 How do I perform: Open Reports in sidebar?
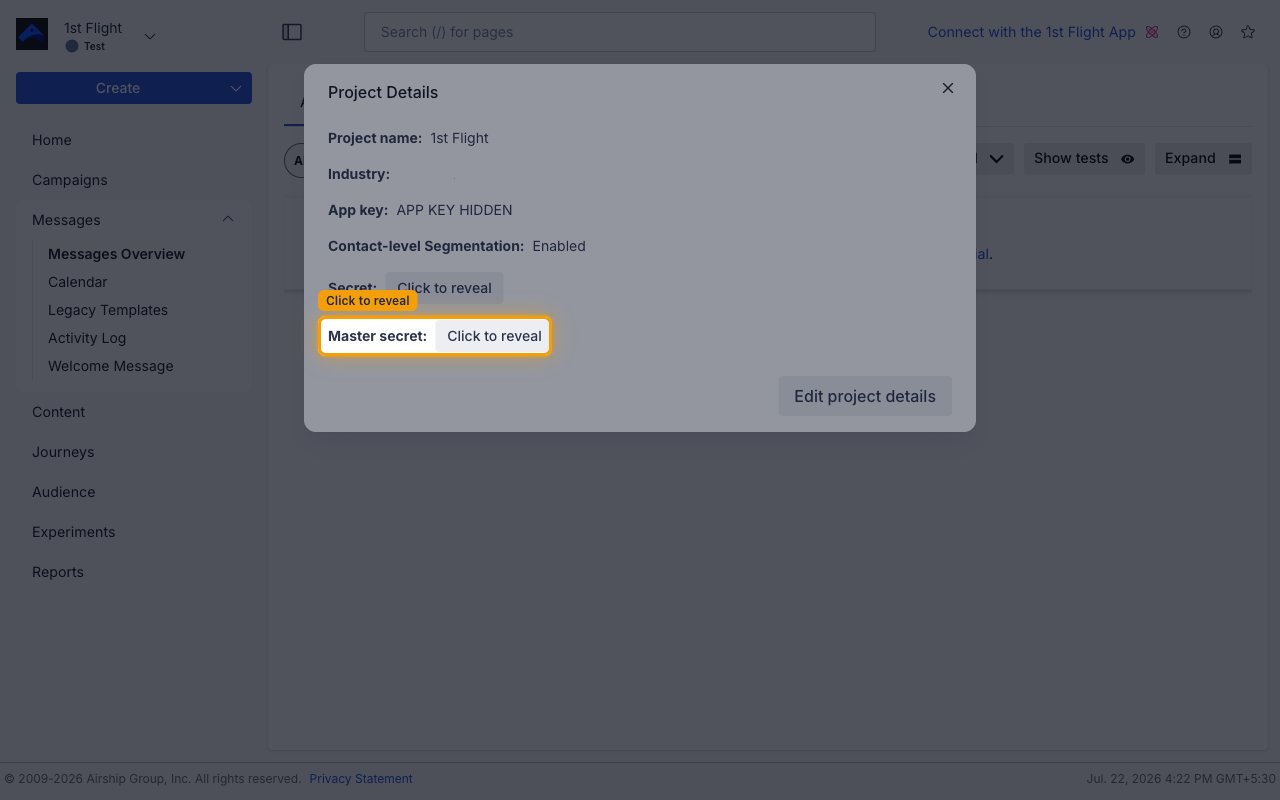[58, 572]
